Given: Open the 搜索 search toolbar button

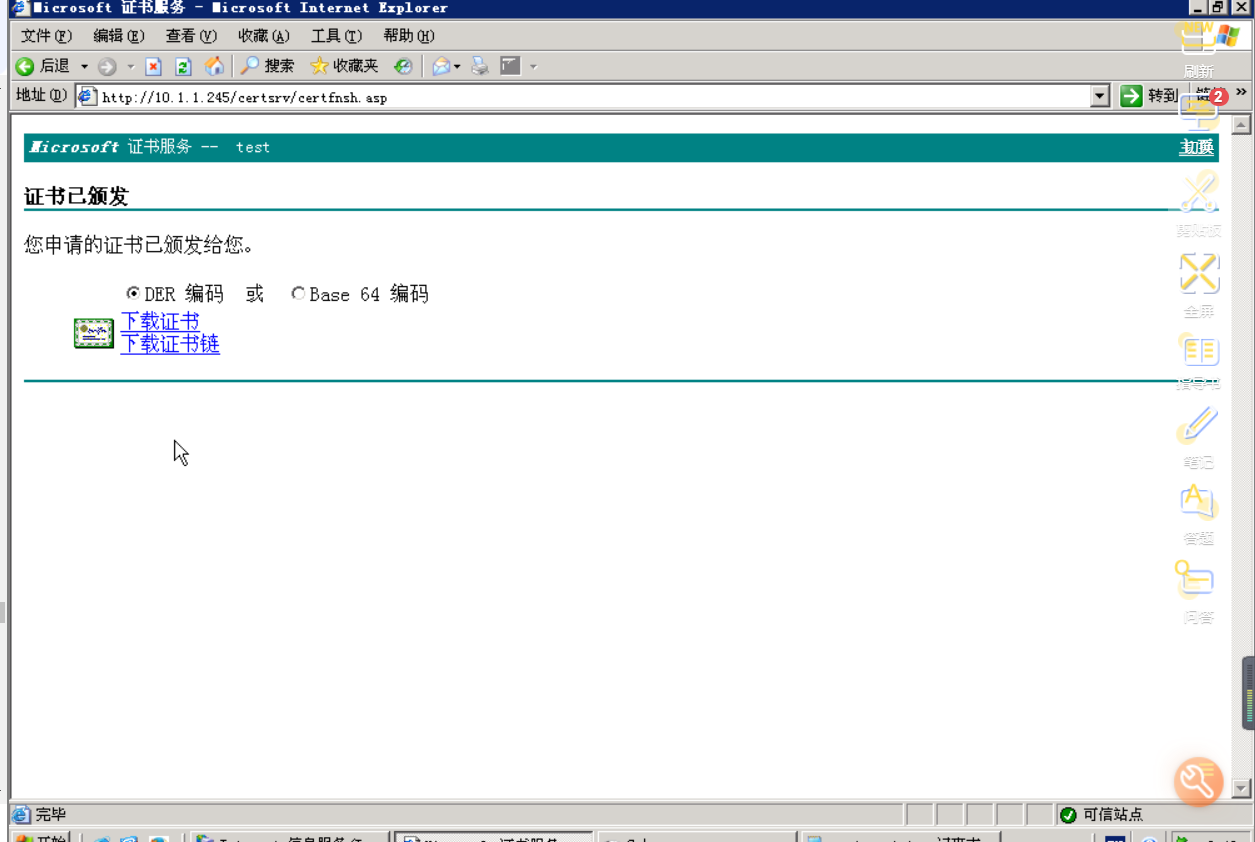Looking at the screenshot, I should [x=267, y=67].
